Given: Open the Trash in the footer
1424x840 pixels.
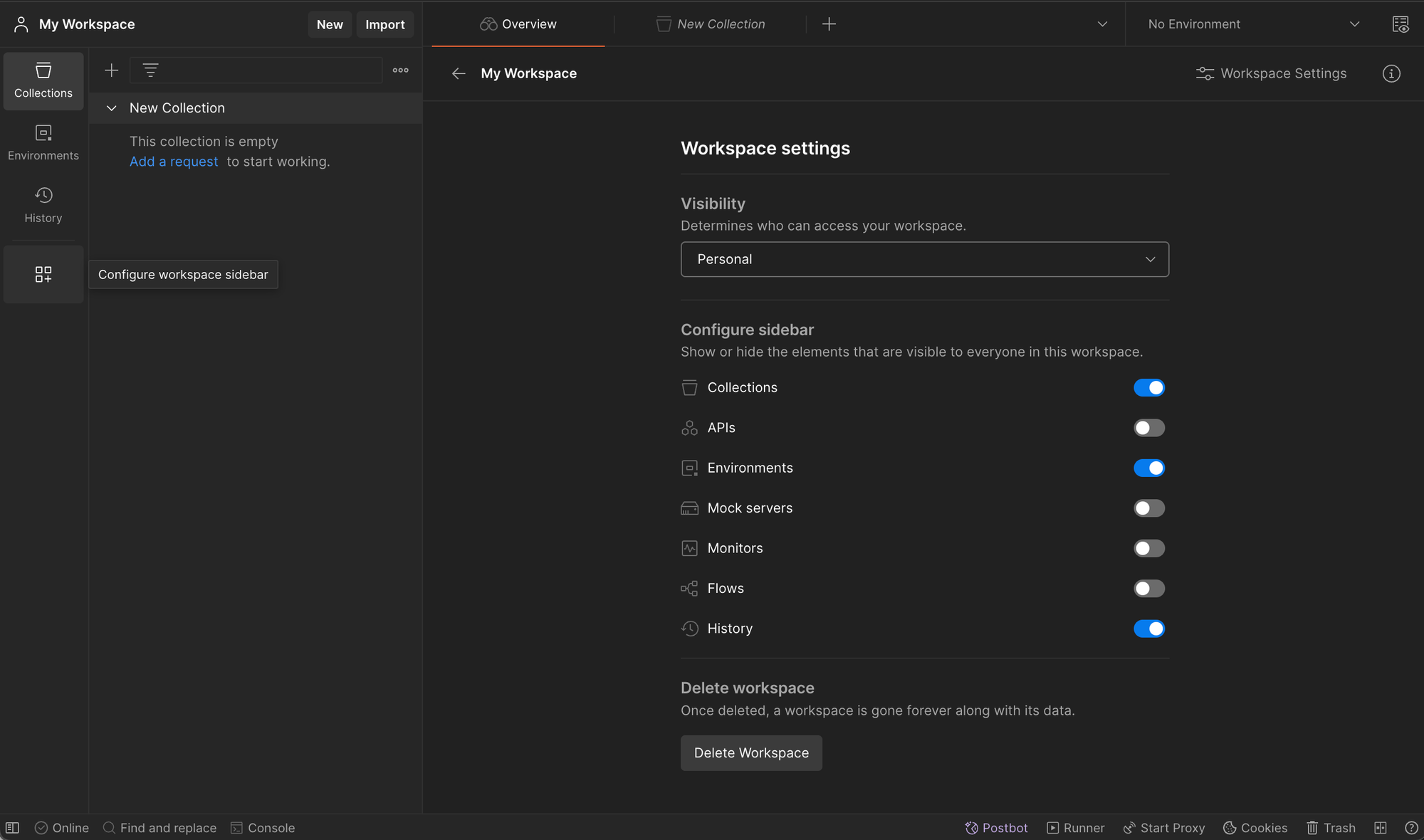Looking at the screenshot, I should tap(1331, 828).
